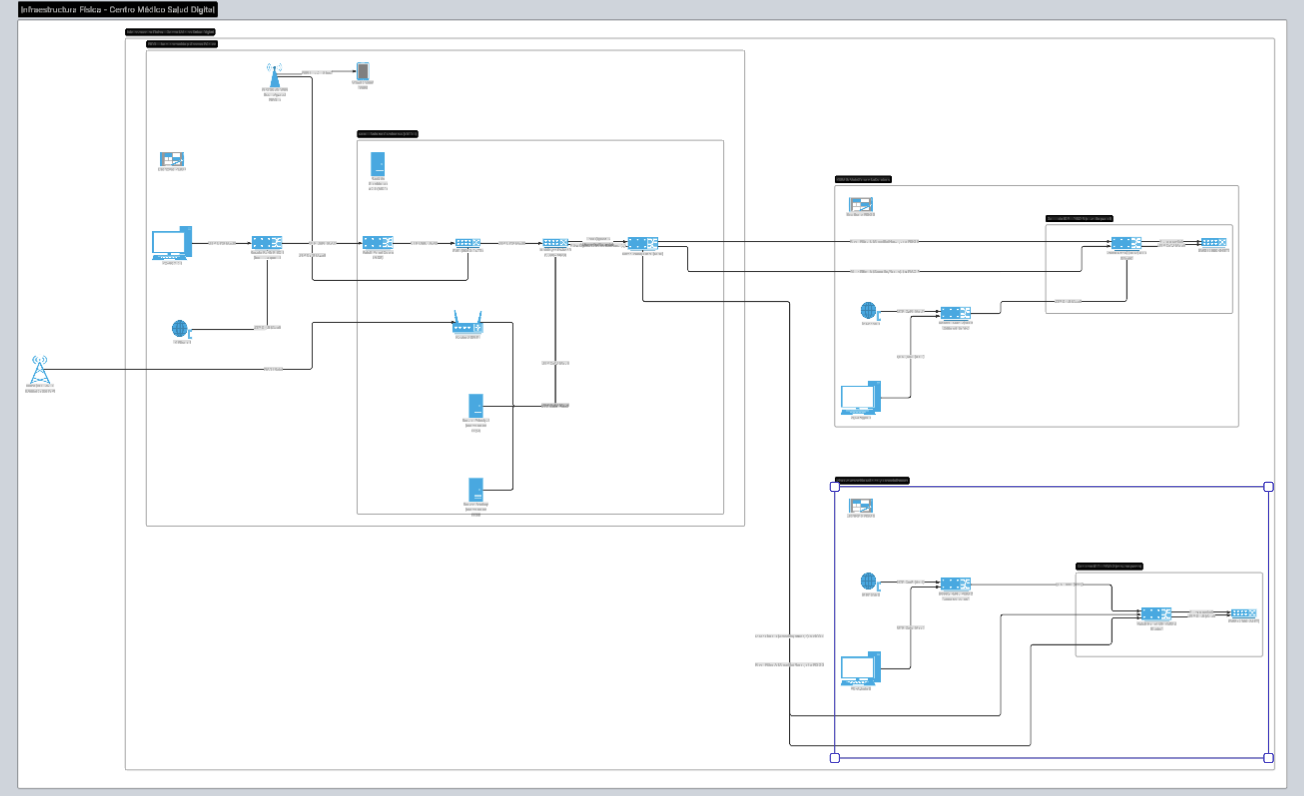Select the switch icon inside the selected branch's inner box
Screen dimensions: 1304x796
(1244, 613)
